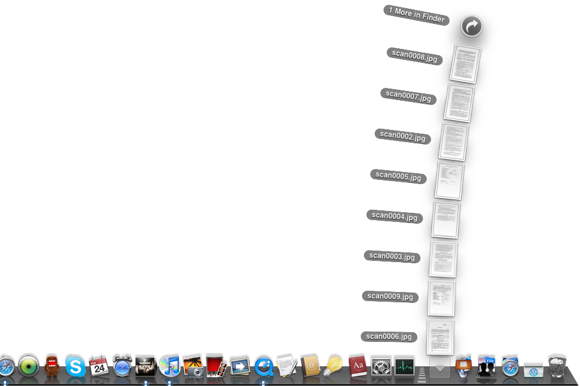Open the scan0009.jpg thumbnail

coord(441,298)
